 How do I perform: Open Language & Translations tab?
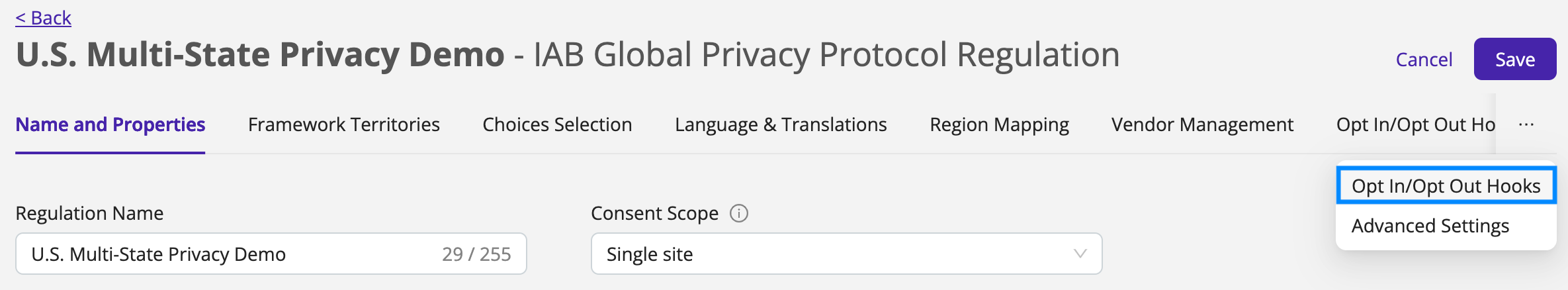tap(781, 124)
